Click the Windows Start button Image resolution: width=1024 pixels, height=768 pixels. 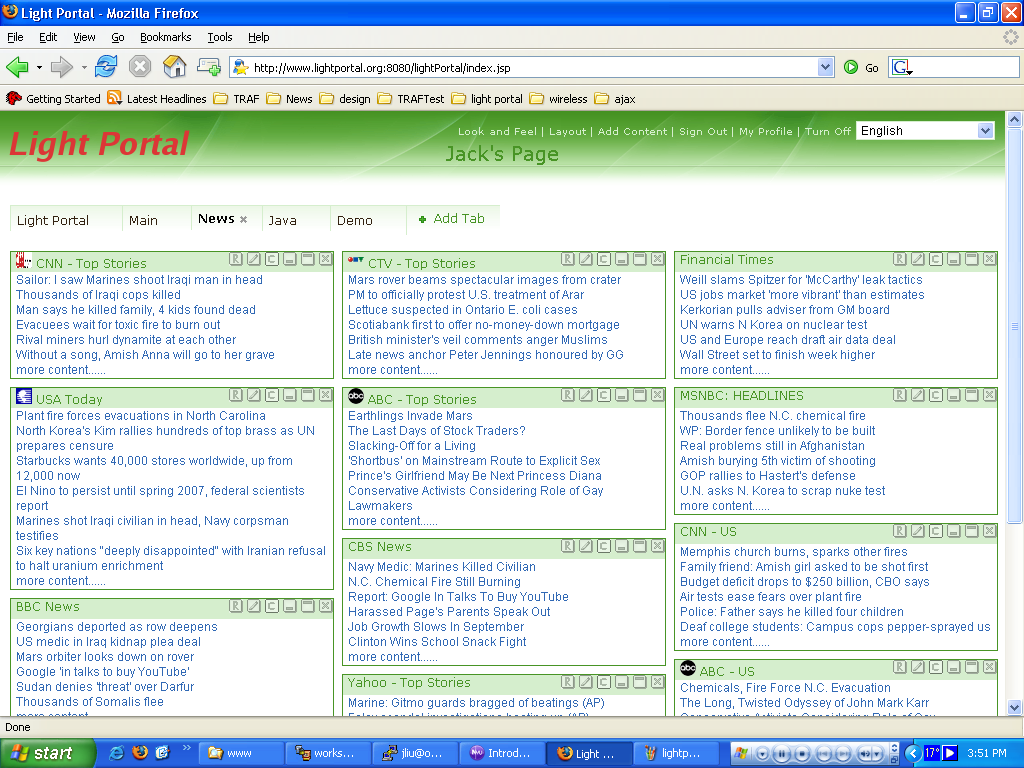(41, 753)
